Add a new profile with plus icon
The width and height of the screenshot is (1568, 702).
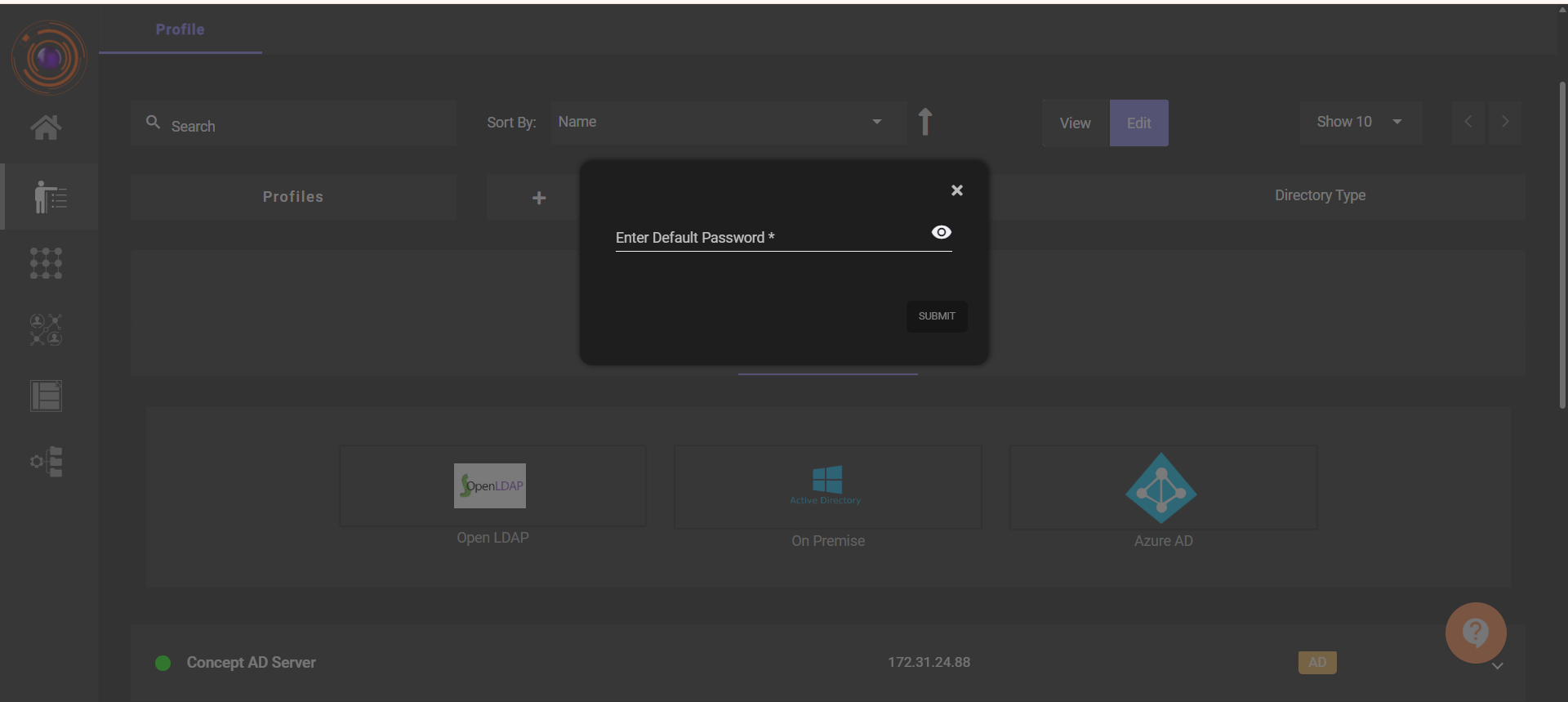point(539,198)
